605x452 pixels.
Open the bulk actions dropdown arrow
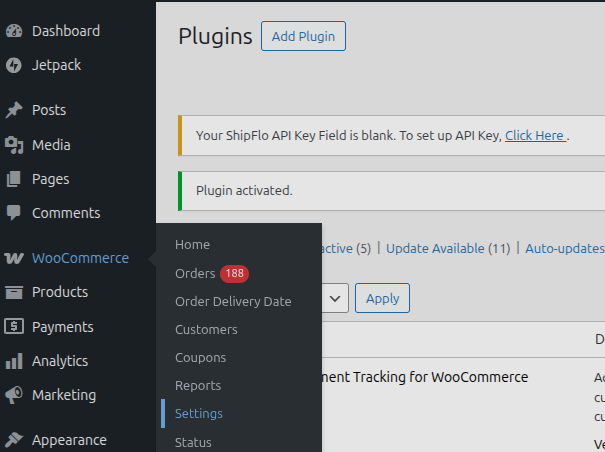tap(335, 298)
